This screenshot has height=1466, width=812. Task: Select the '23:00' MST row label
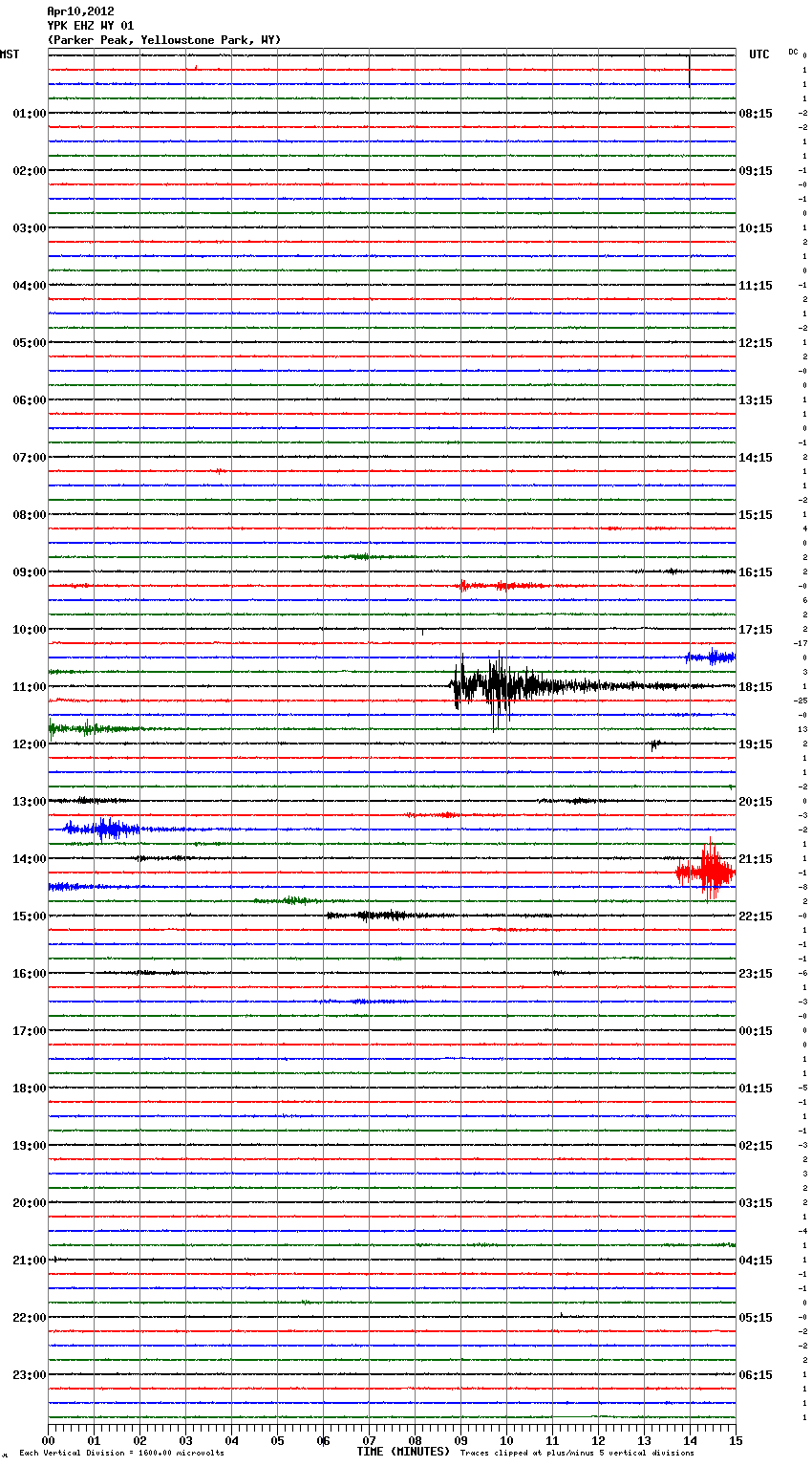point(29,1375)
